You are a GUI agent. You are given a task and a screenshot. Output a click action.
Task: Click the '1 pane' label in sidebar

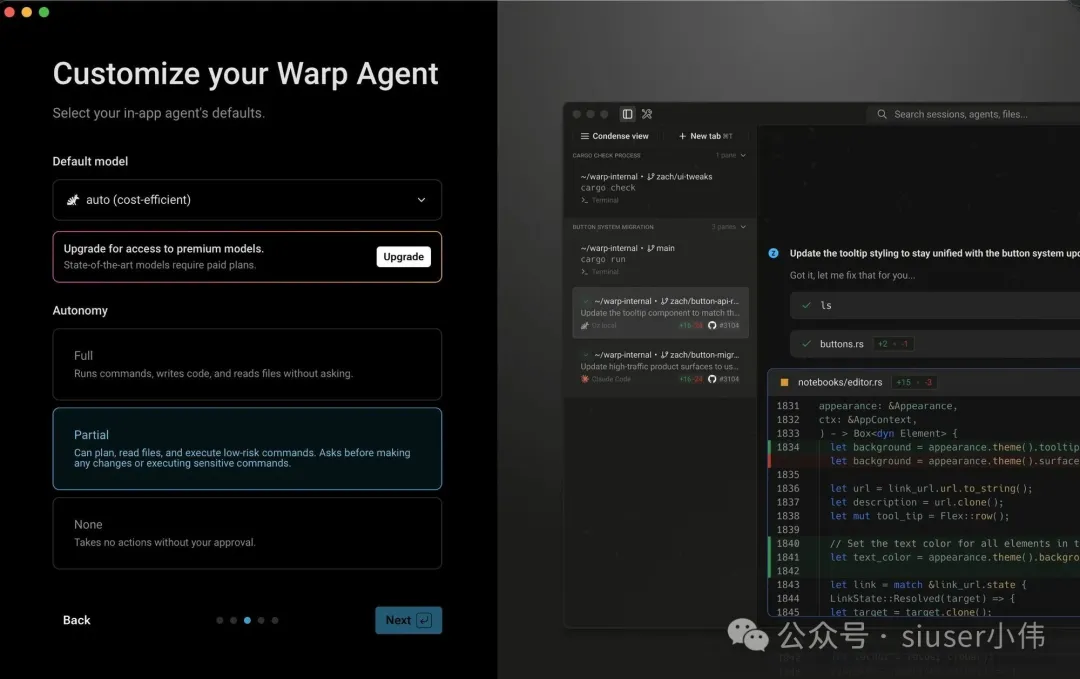click(725, 156)
